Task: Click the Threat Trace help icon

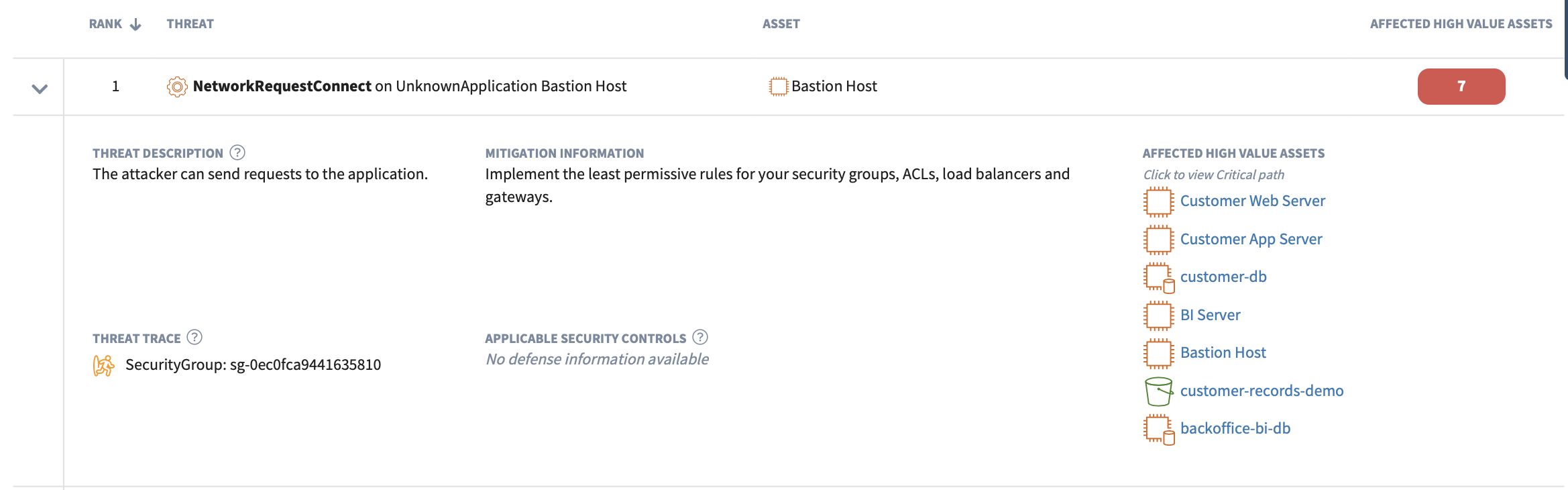Action: (x=194, y=337)
